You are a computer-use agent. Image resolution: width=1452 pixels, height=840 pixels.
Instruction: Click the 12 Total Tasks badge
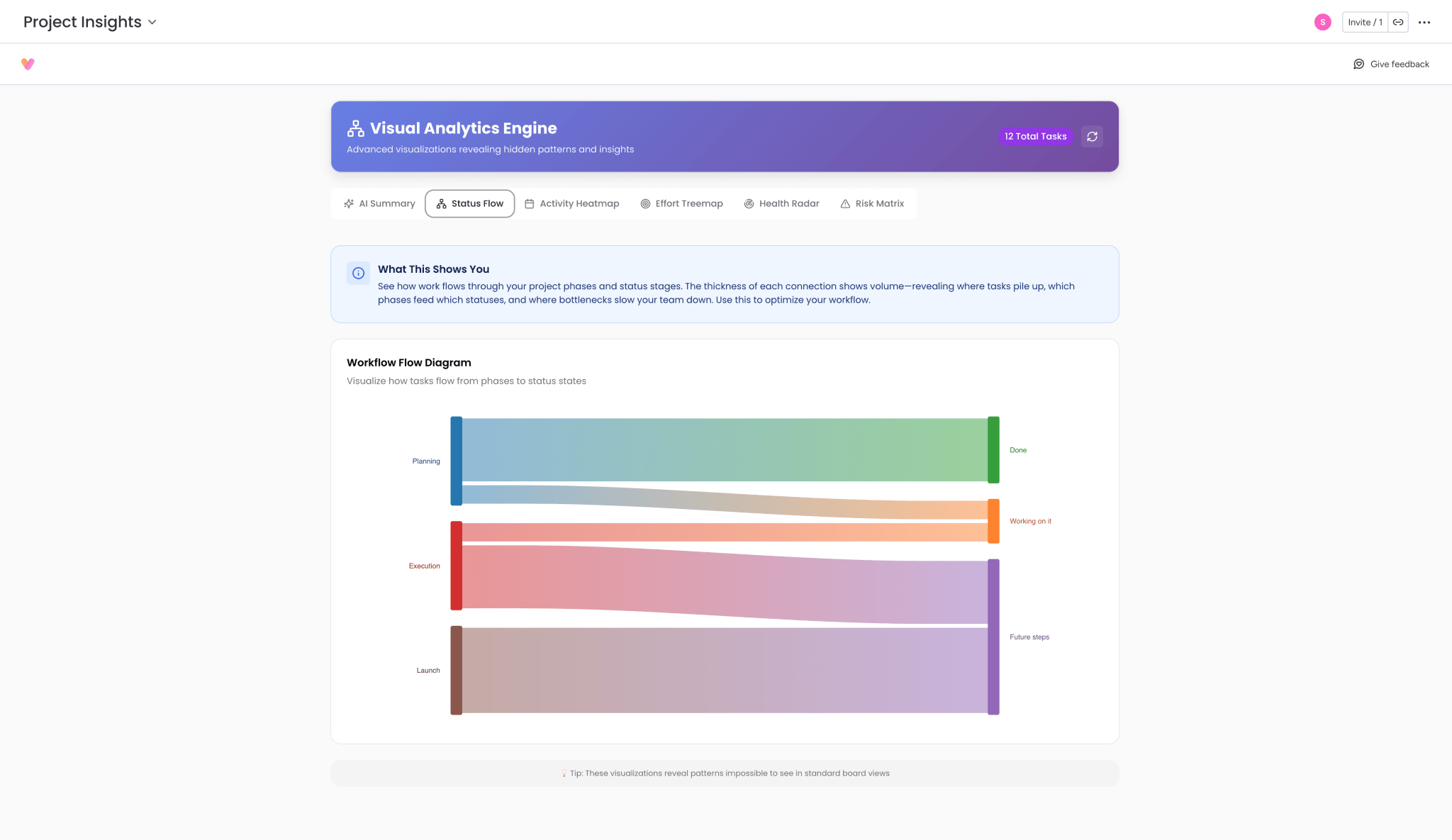tap(1035, 136)
